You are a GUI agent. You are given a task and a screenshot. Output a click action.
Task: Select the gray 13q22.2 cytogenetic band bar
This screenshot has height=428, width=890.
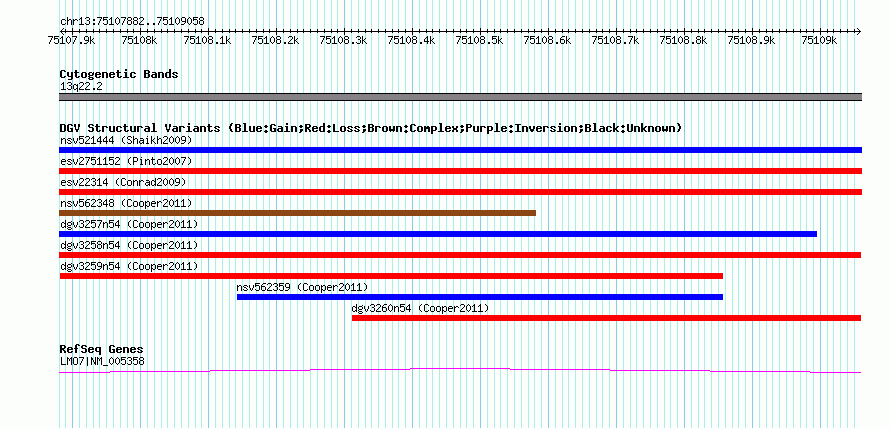[x=460, y=97]
